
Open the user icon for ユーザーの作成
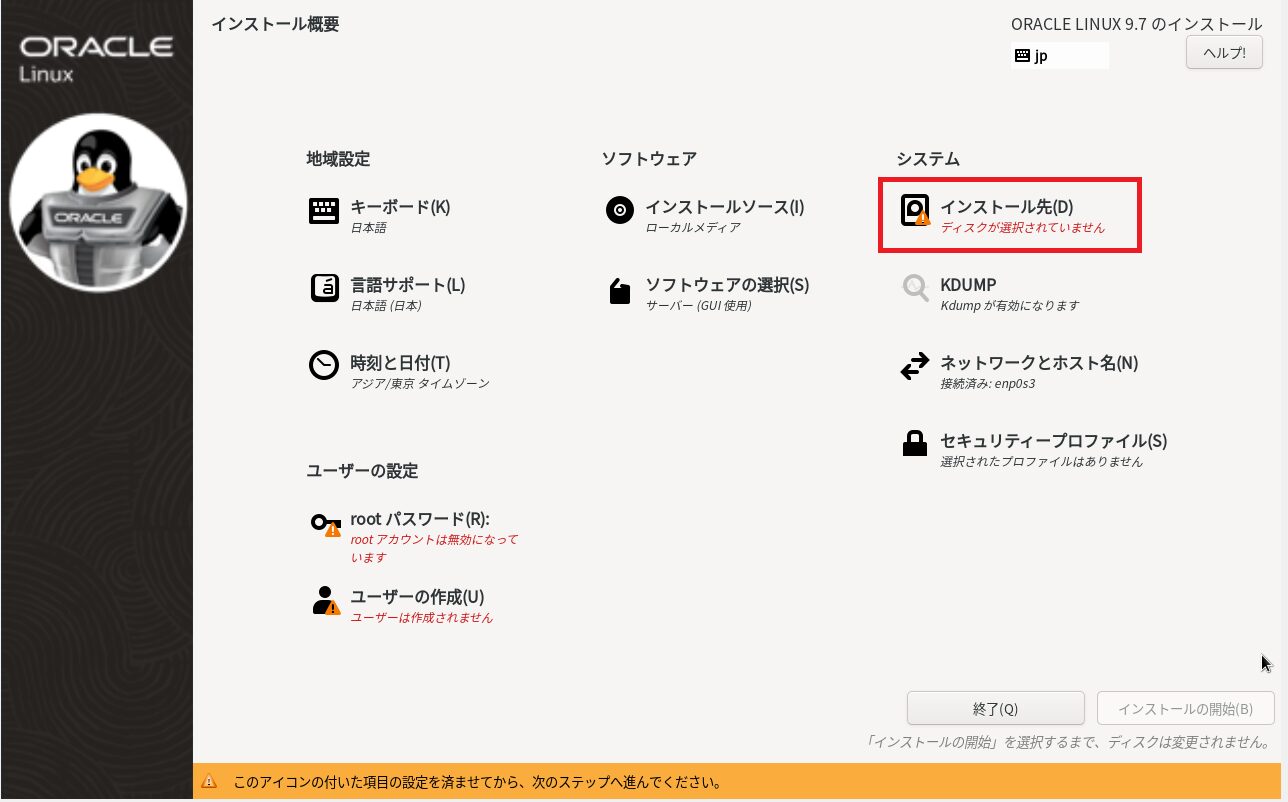(x=325, y=600)
